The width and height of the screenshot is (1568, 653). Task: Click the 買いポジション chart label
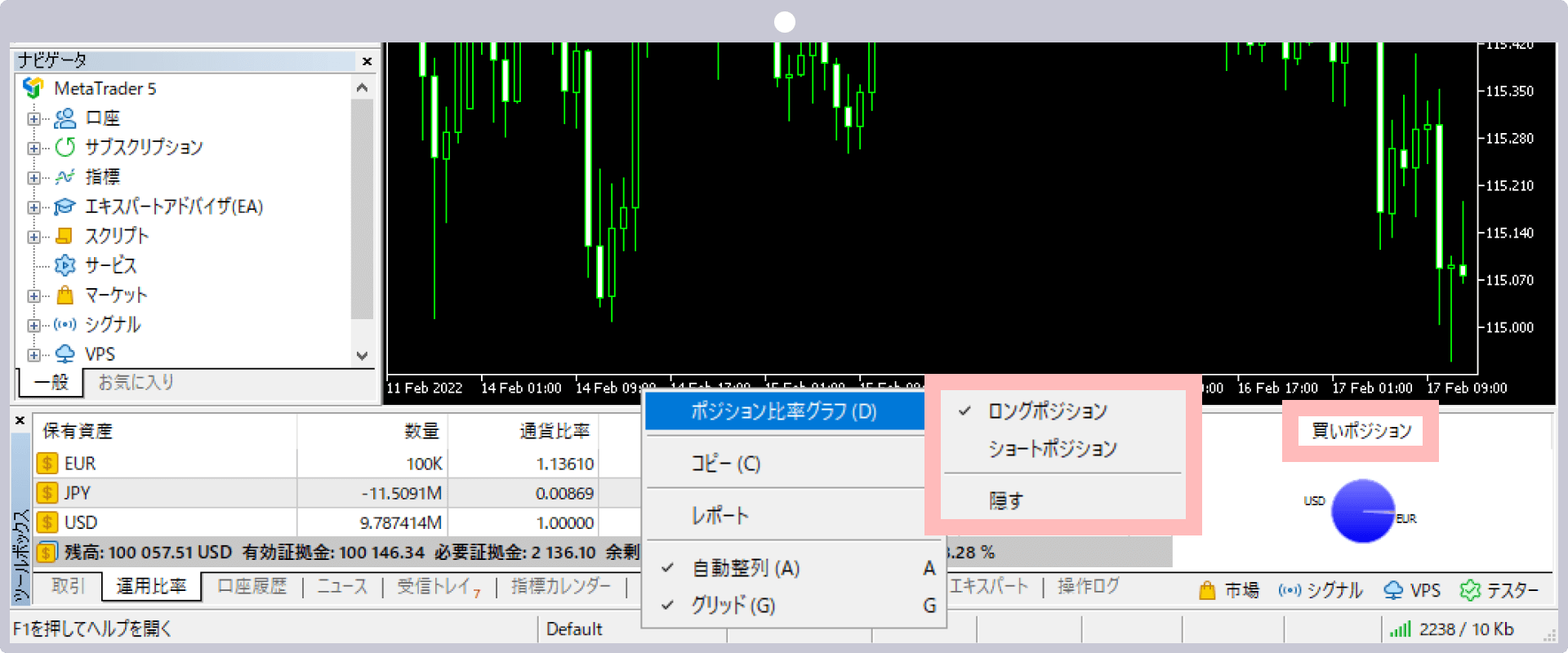1361,430
